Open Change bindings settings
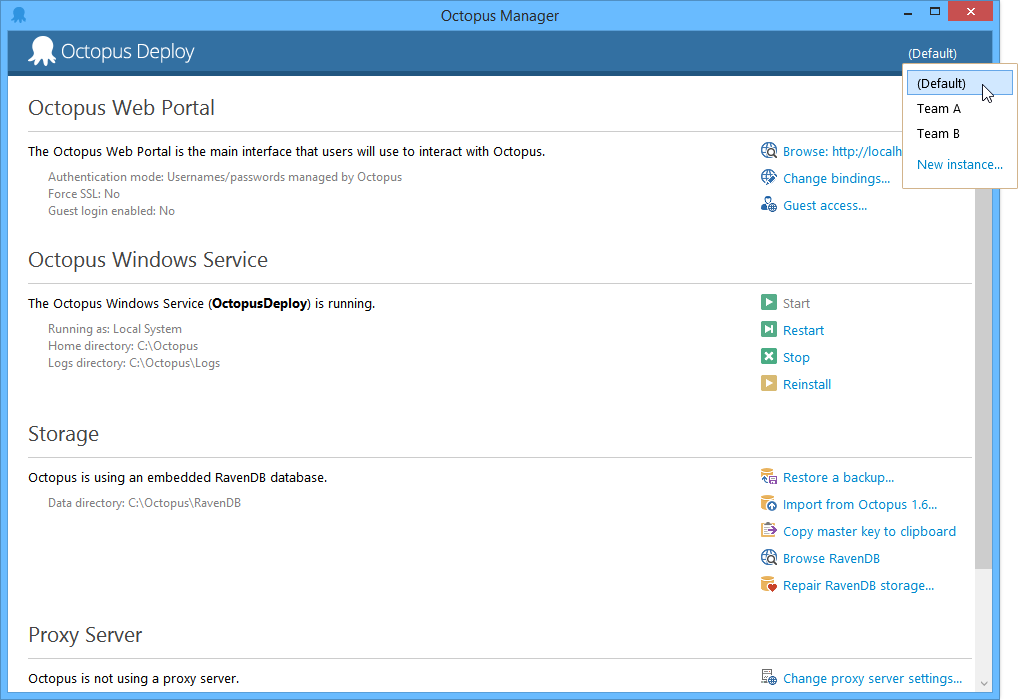The height and width of the screenshot is (700, 1021). pos(837,177)
